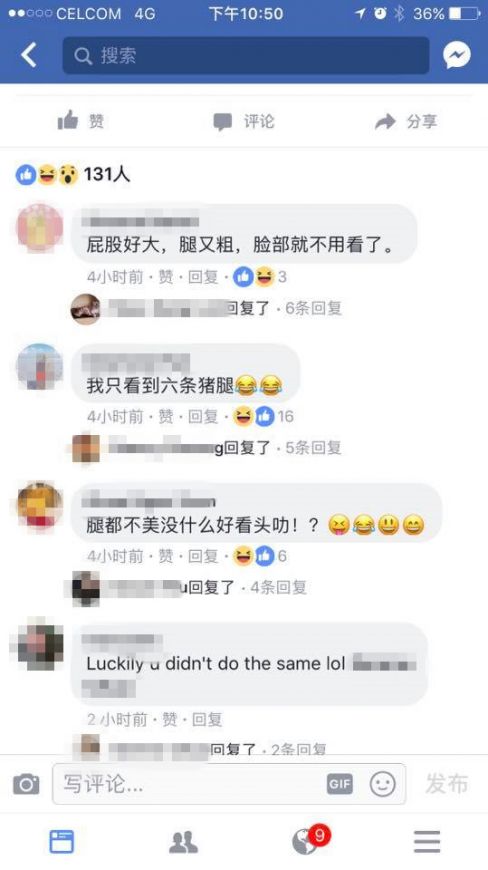Open the hamburger menu tab
The height and width of the screenshot is (870, 488).
[427, 842]
